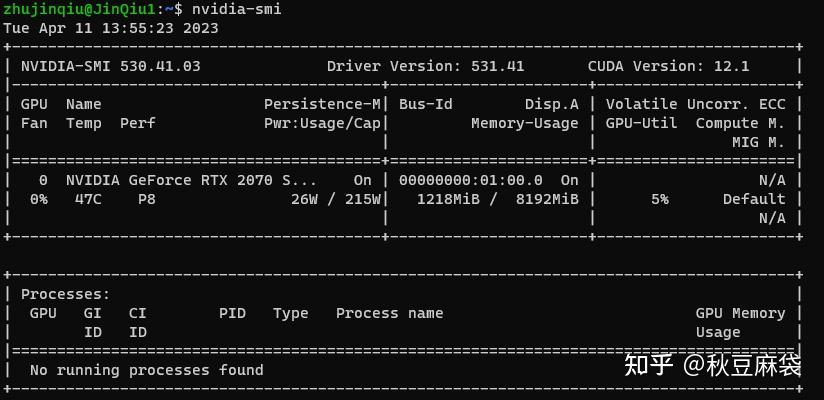Click the 1218MiB memory usage value
The width and height of the screenshot is (824, 400).
[448, 199]
